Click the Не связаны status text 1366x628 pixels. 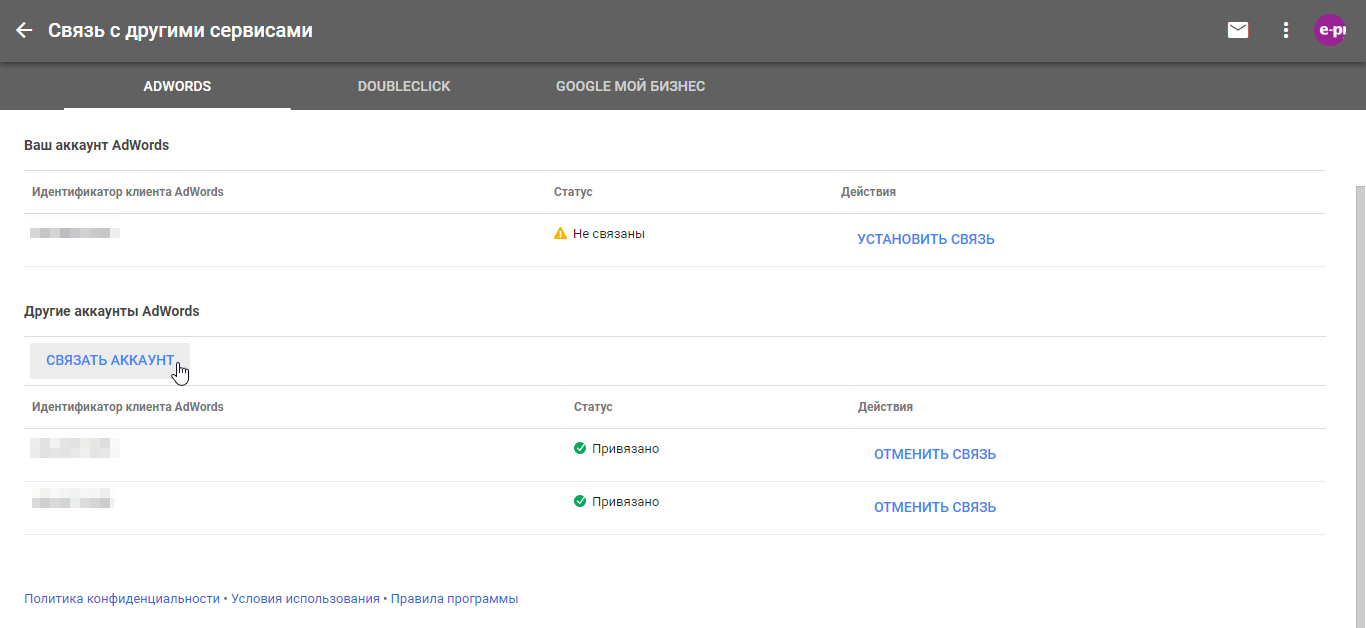pyautogui.click(x=608, y=234)
